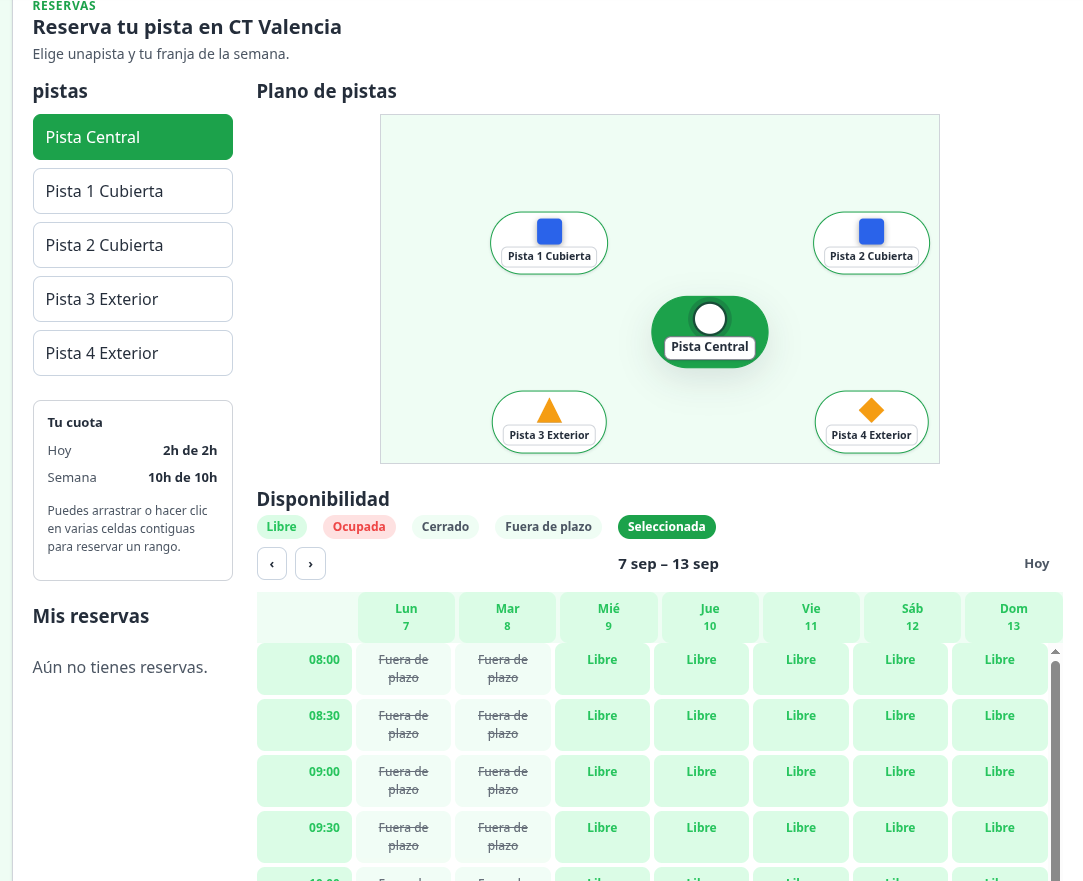
Task: Jump to today with the Hoy button
Action: coord(1036,563)
